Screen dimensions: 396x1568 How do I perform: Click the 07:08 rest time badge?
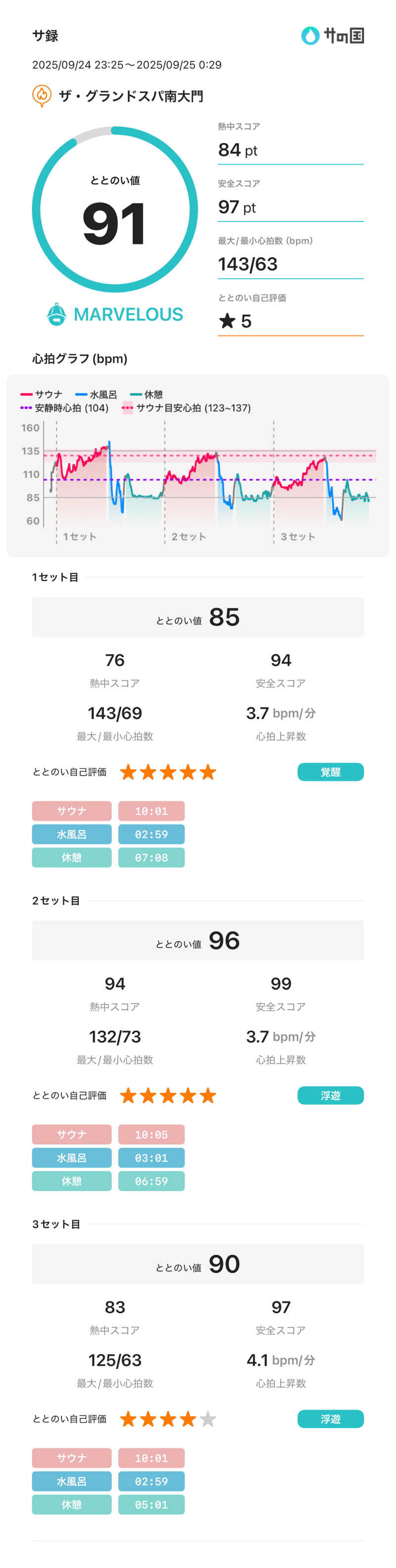pyautogui.click(x=151, y=857)
